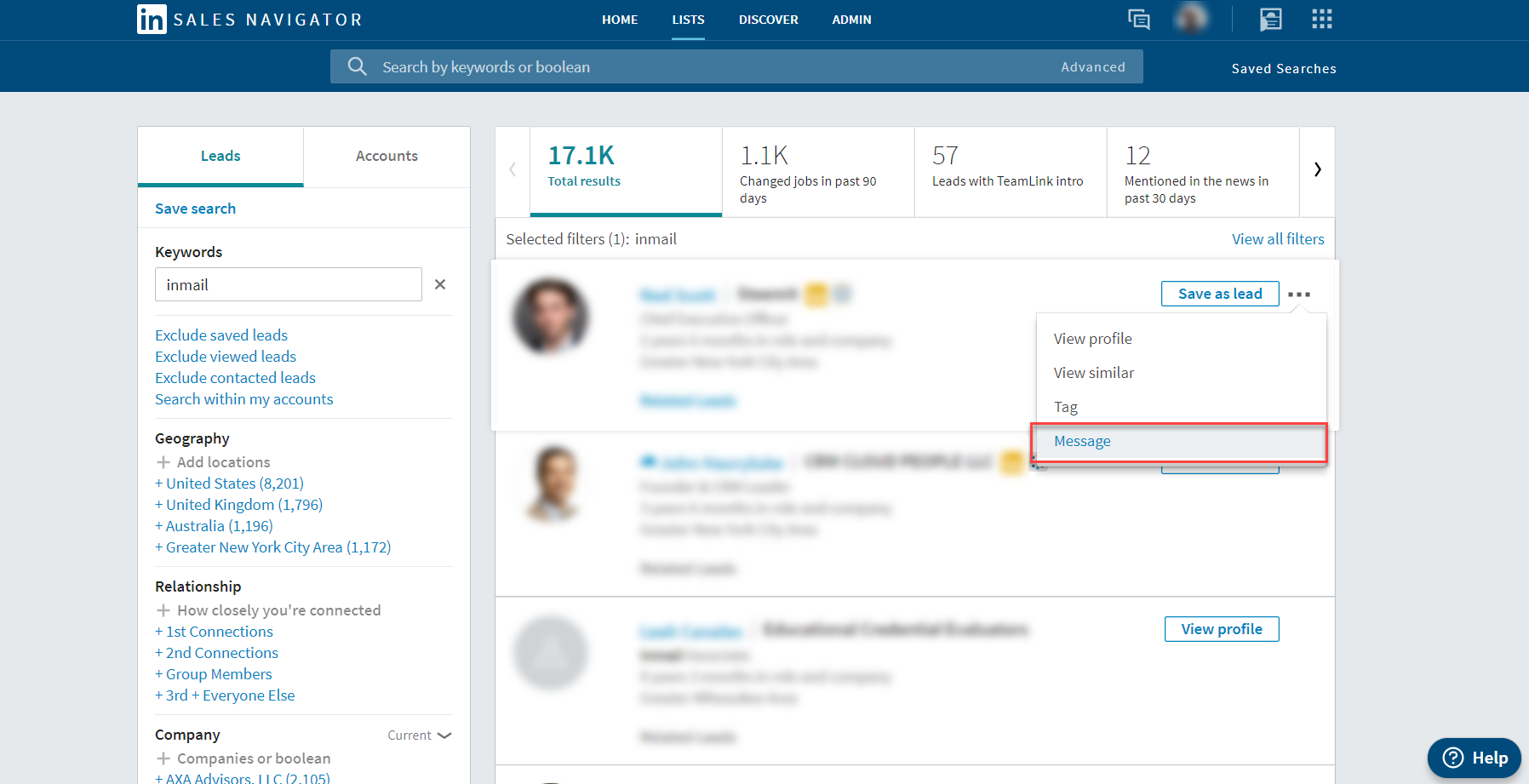Open the Company Current dropdown

(x=420, y=735)
